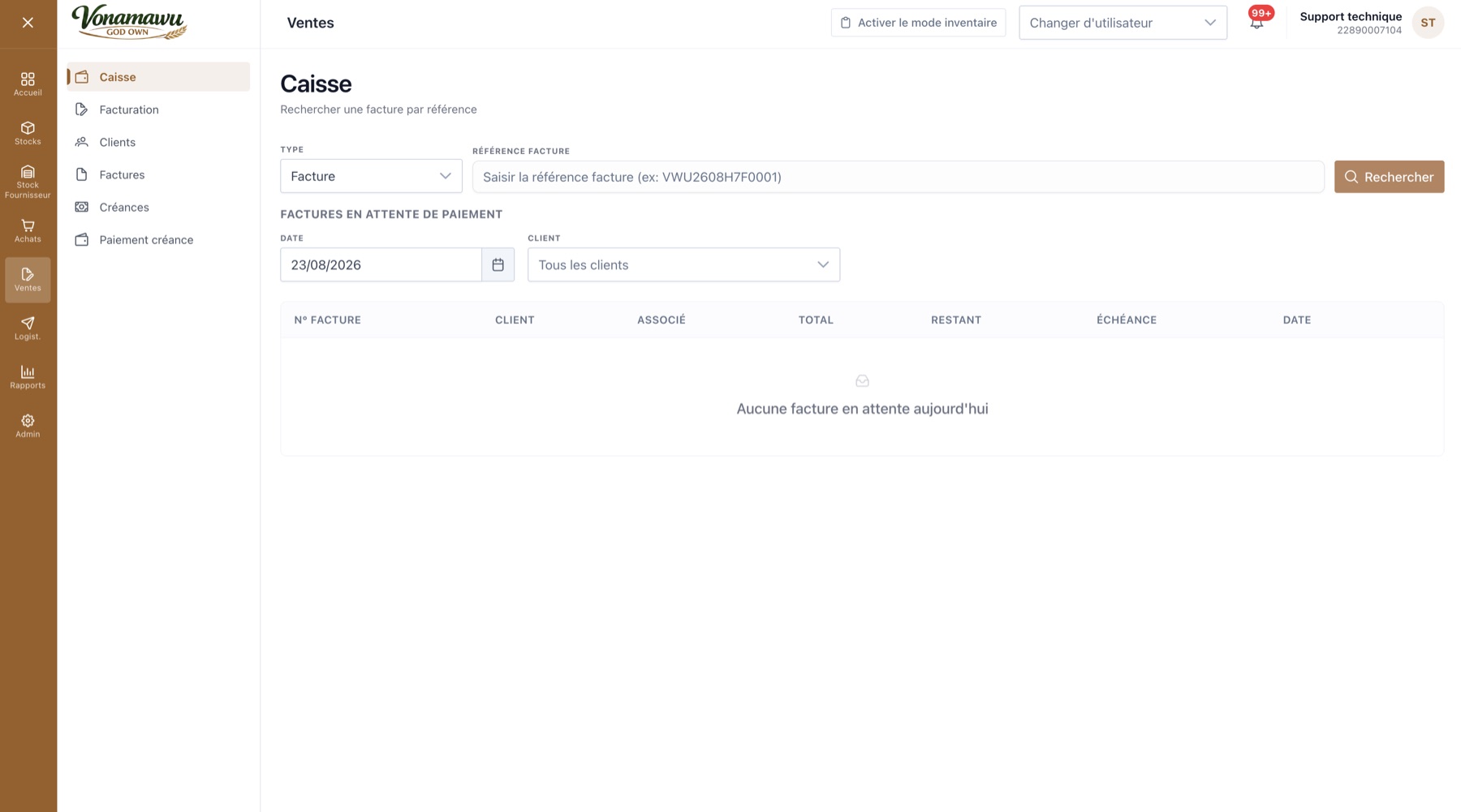Open the Stocks module
The image size is (1461, 812).
click(28, 133)
